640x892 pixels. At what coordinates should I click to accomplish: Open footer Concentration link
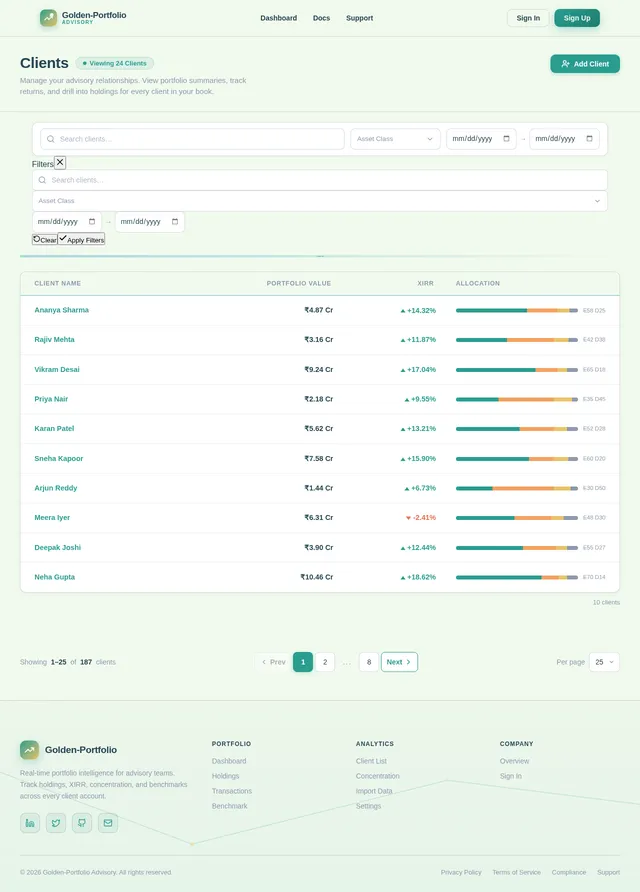378,776
